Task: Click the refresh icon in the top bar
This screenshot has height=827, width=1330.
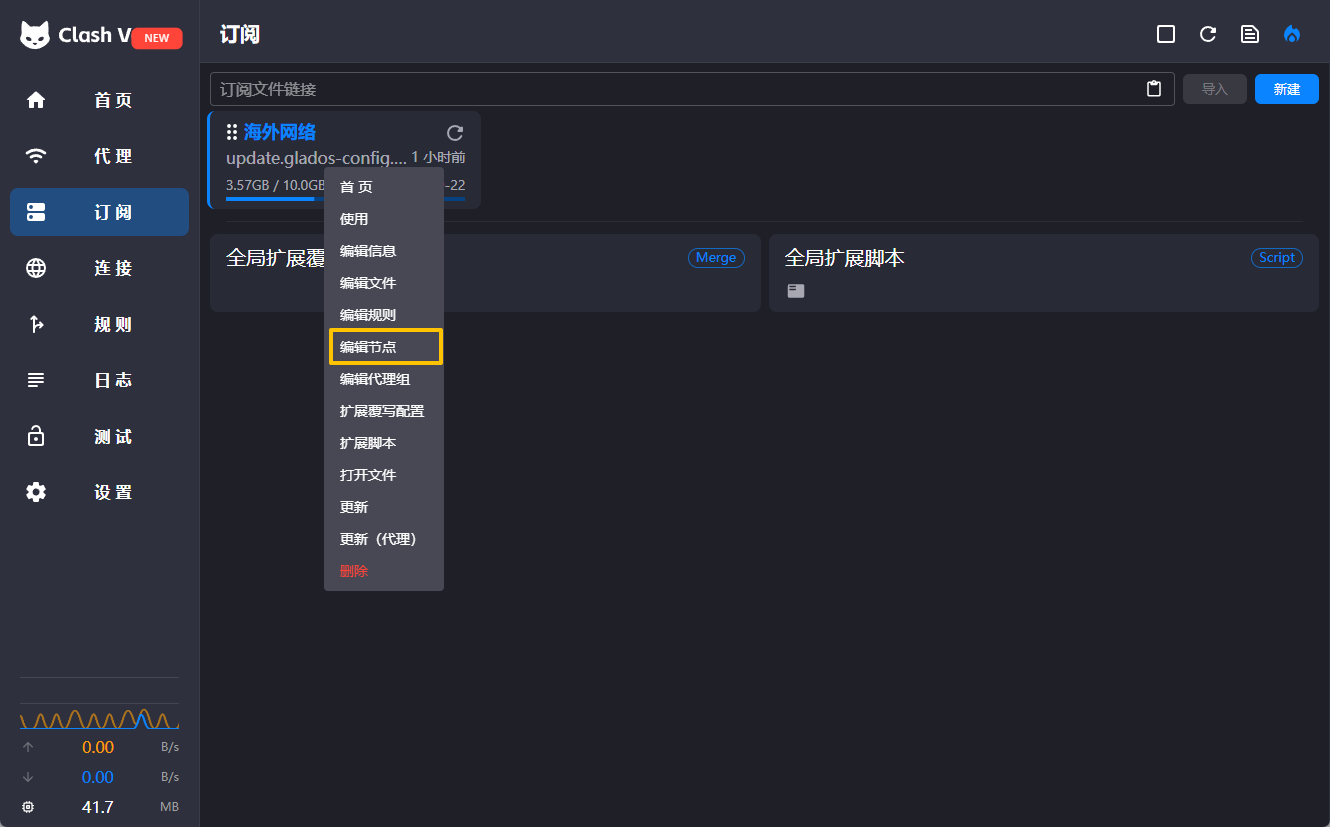Action: click(1208, 34)
